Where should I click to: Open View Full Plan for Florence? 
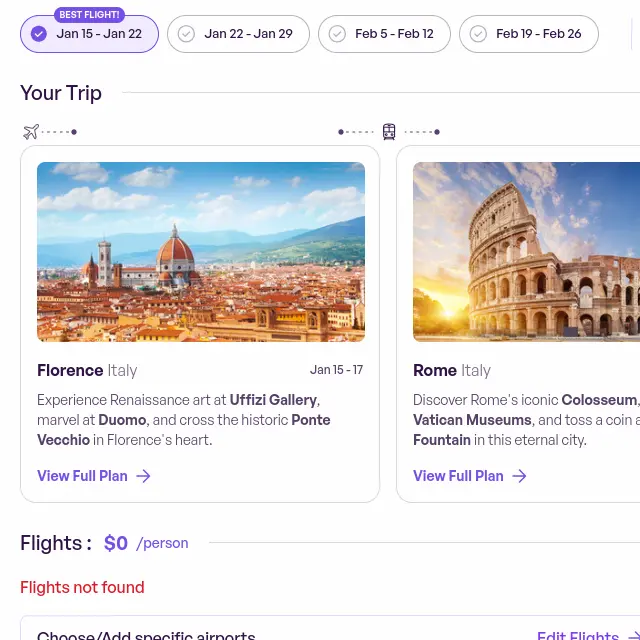tap(94, 476)
